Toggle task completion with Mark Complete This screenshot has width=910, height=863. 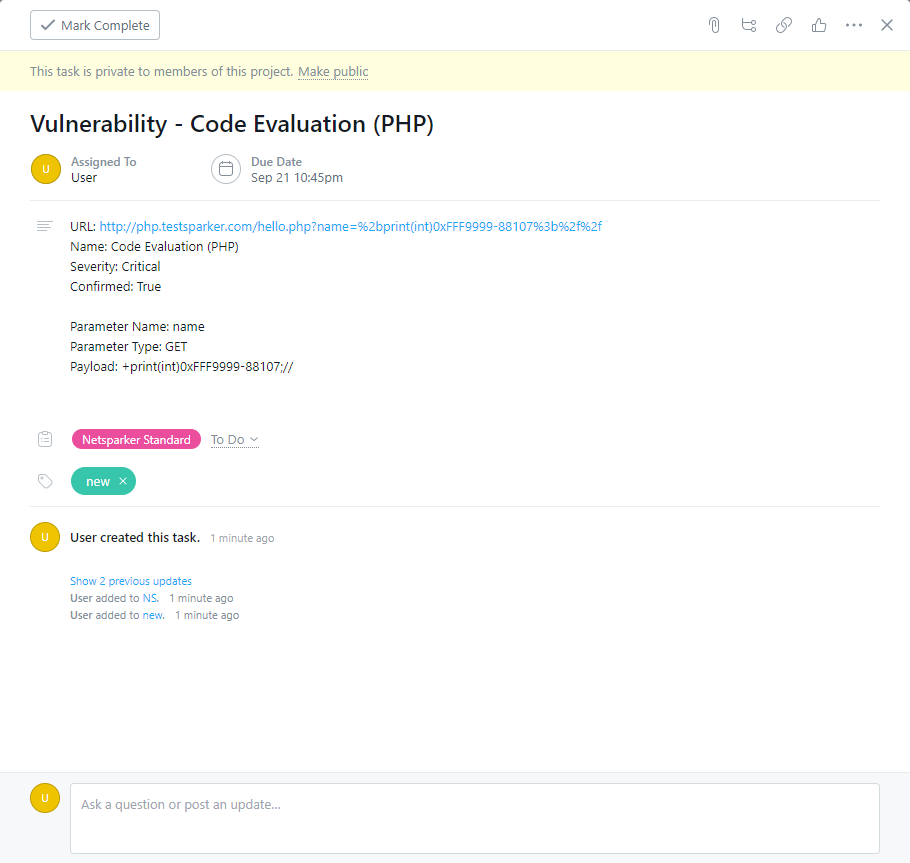coord(94,24)
